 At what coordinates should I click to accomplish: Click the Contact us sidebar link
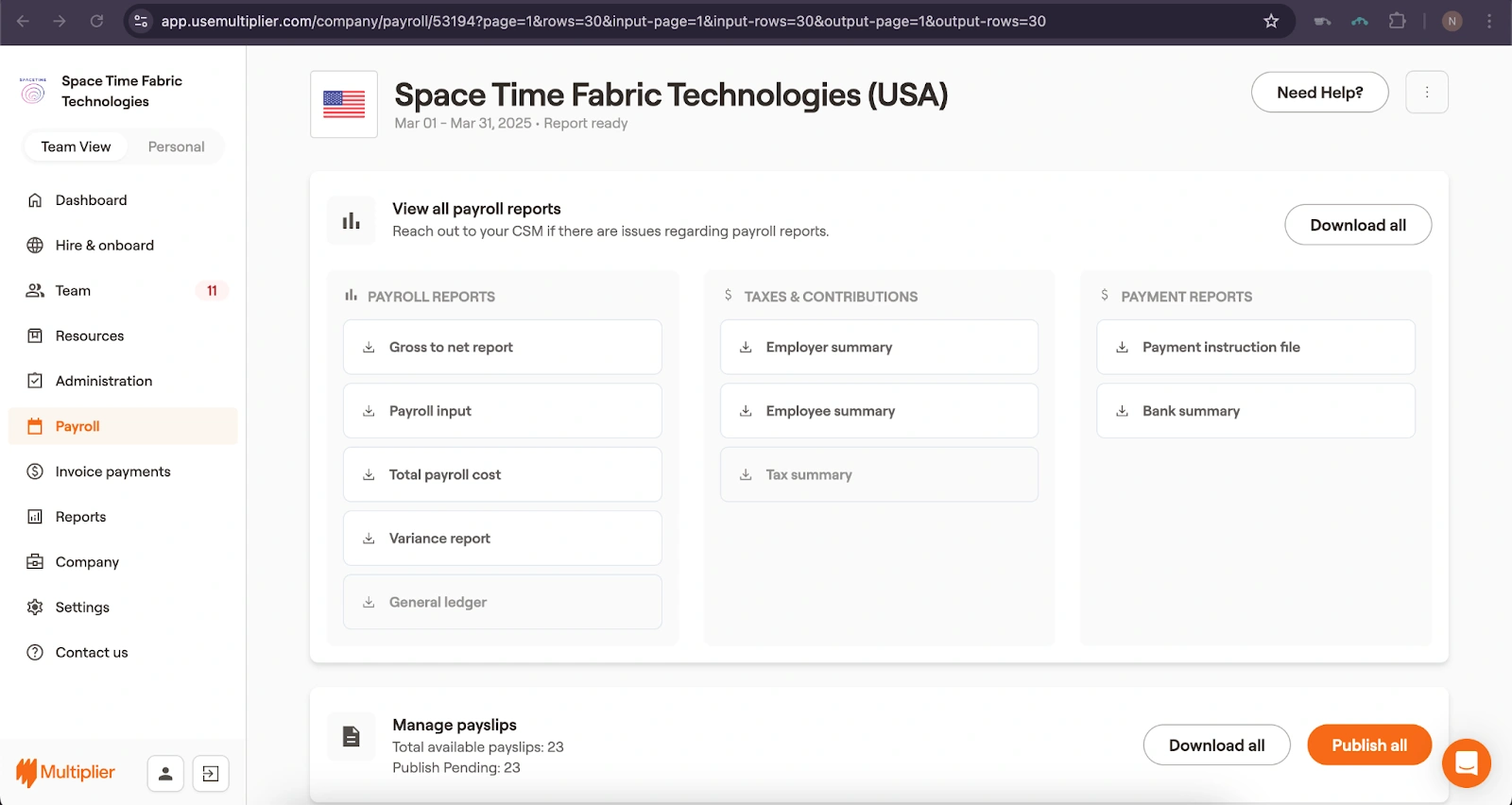(x=123, y=653)
